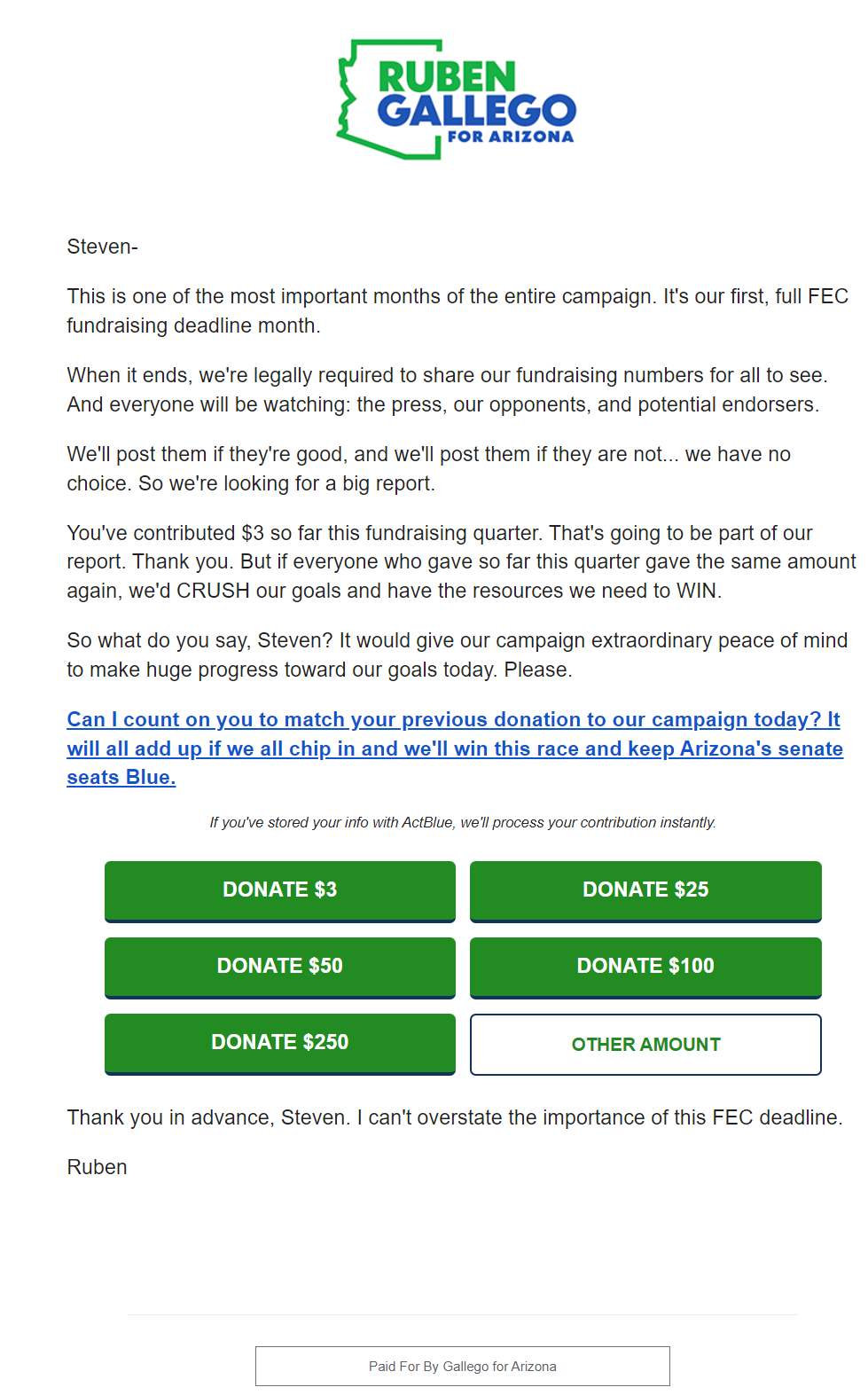Pick the DONATE $250 button
This screenshot has width=868, height=1395.
[x=280, y=1044]
